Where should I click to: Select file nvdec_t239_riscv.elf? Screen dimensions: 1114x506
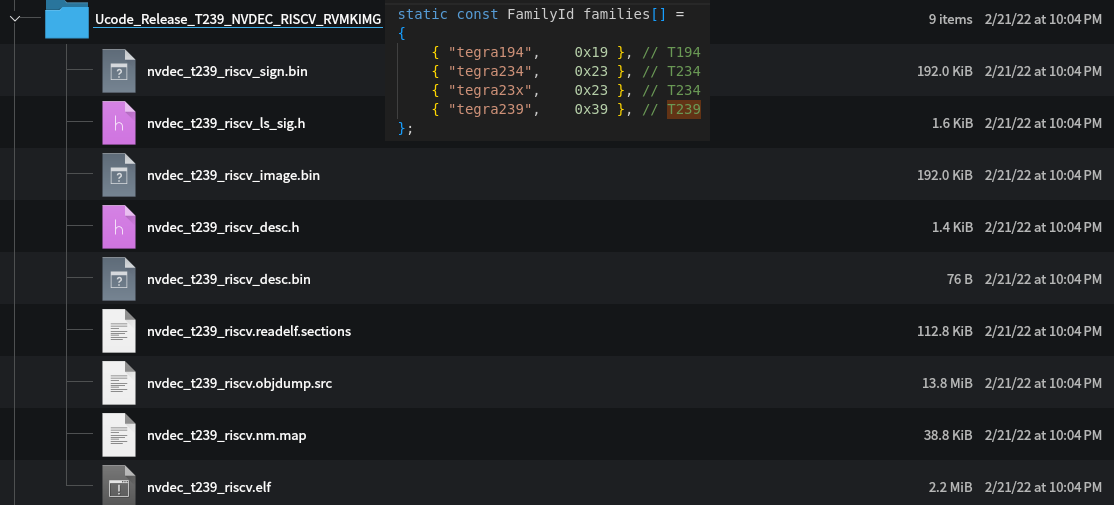pyautogui.click(x=209, y=488)
